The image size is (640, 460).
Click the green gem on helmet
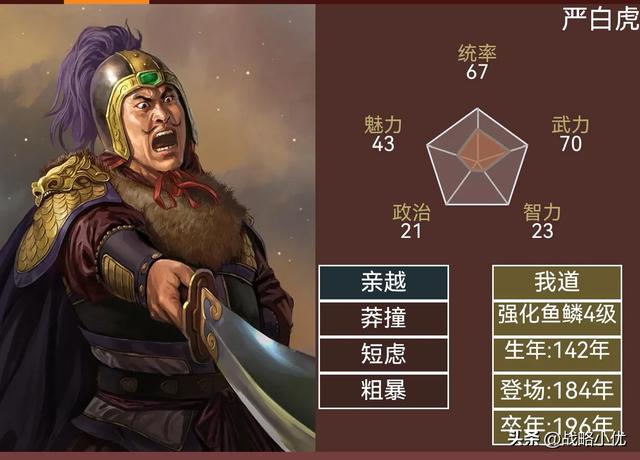pos(149,78)
